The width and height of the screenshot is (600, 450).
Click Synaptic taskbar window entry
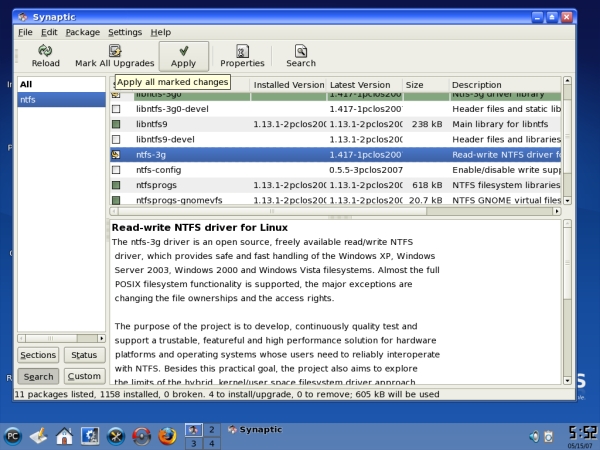(x=255, y=430)
